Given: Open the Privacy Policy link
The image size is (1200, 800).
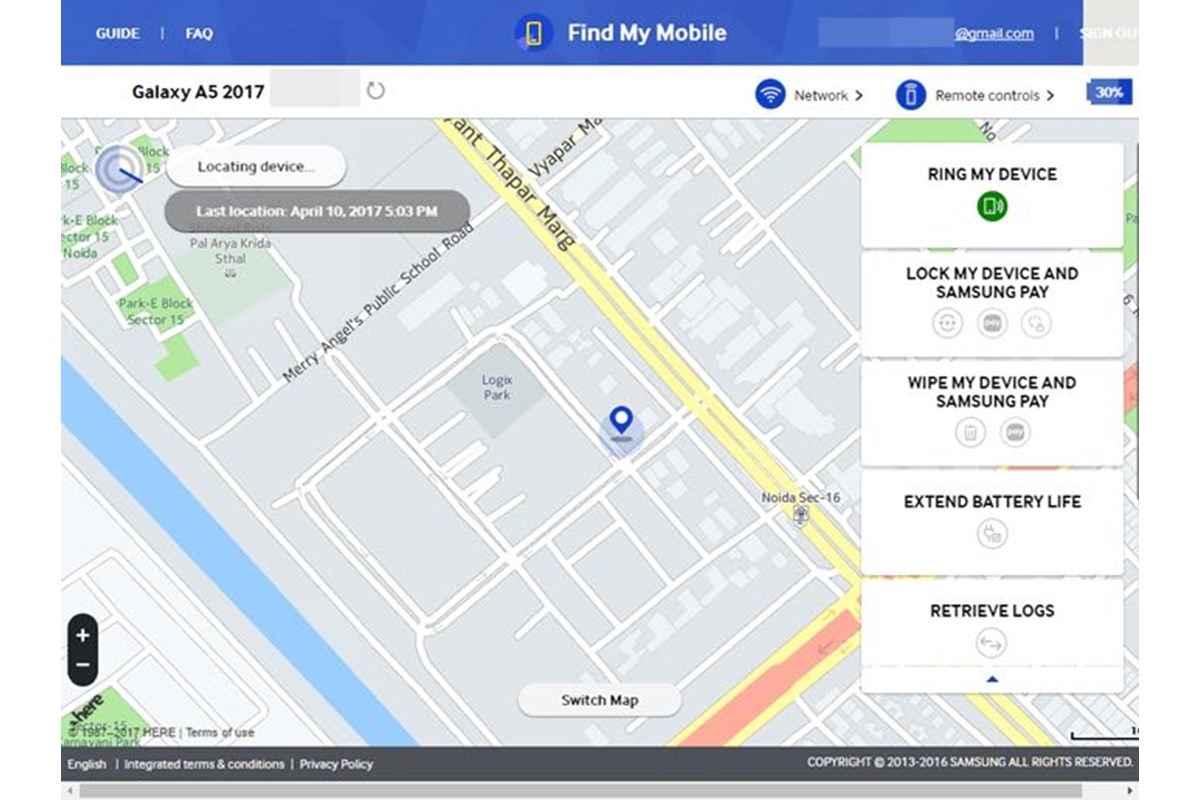Looking at the screenshot, I should 336,764.
